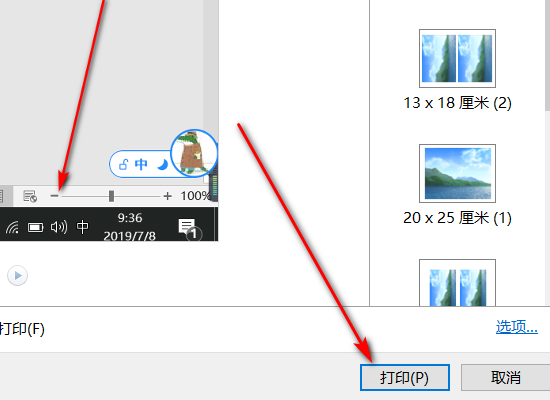Open the Wi-Fi network tray icon
Image resolution: width=550 pixels, height=400 pixels.
tap(12, 227)
